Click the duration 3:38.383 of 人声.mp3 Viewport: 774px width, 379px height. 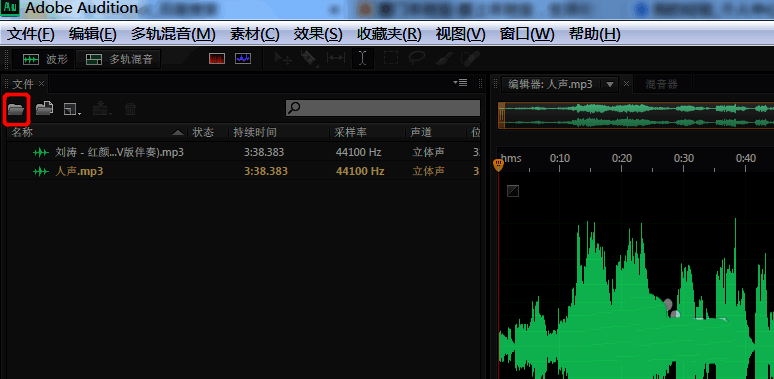[266, 172]
